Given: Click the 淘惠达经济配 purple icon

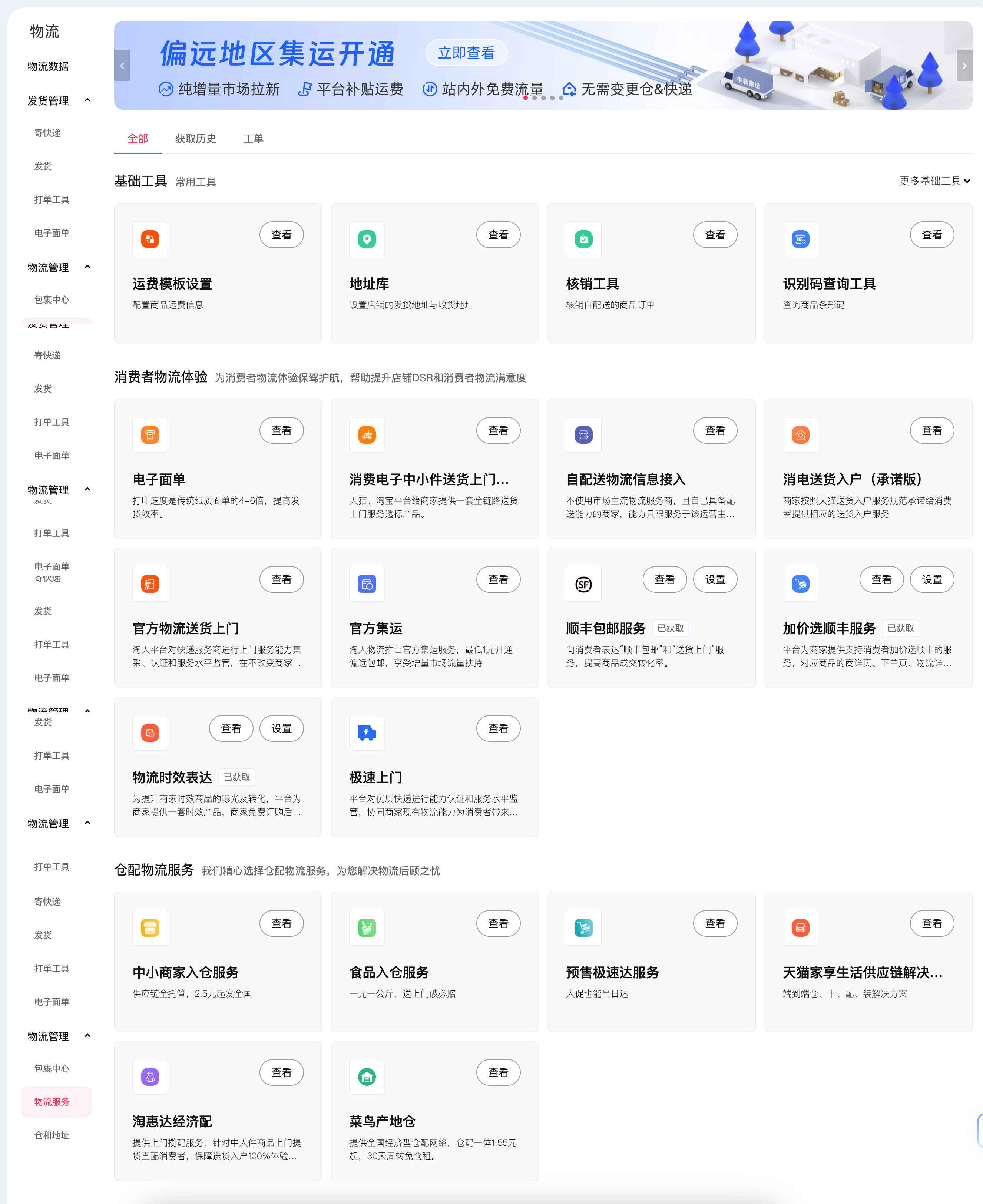Looking at the screenshot, I should point(150,1076).
